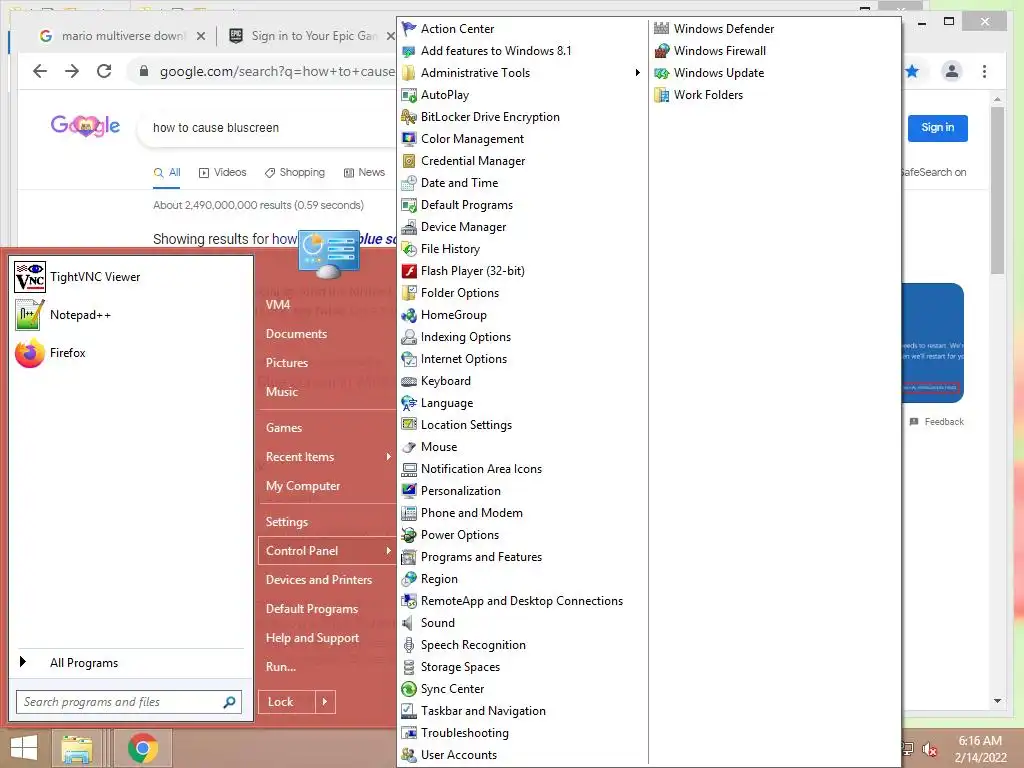Image resolution: width=1024 pixels, height=768 pixels.
Task: Expand Recent Items submenu arrow
Action: tap(389, 456)
